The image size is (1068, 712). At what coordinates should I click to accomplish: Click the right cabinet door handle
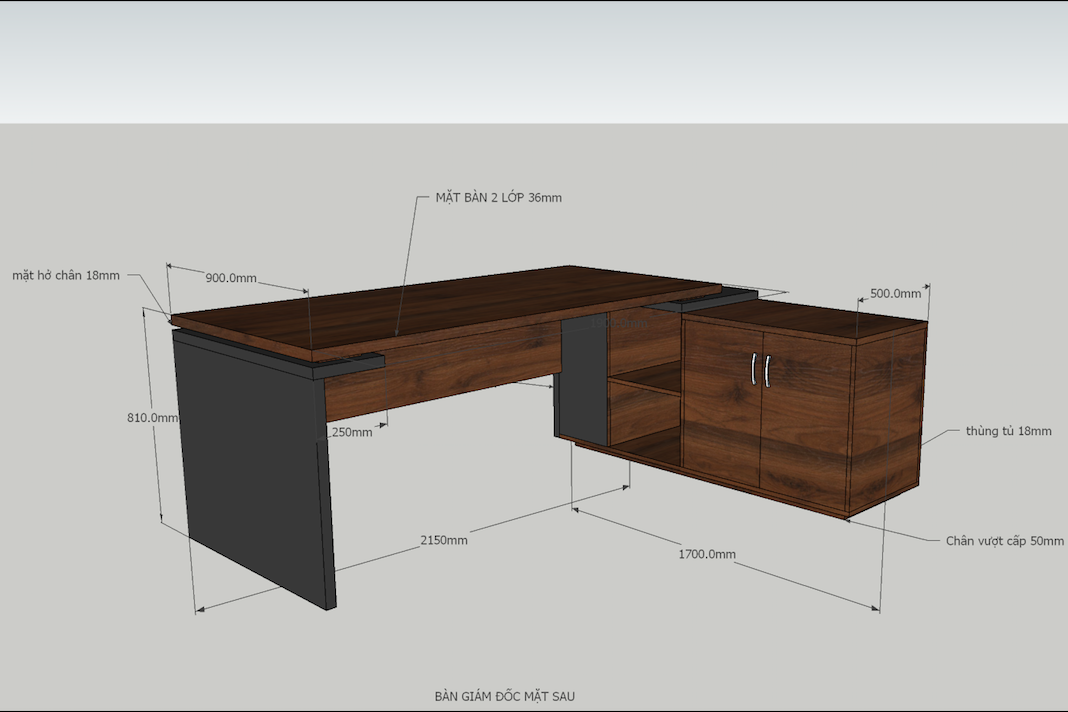click(767, 371)
